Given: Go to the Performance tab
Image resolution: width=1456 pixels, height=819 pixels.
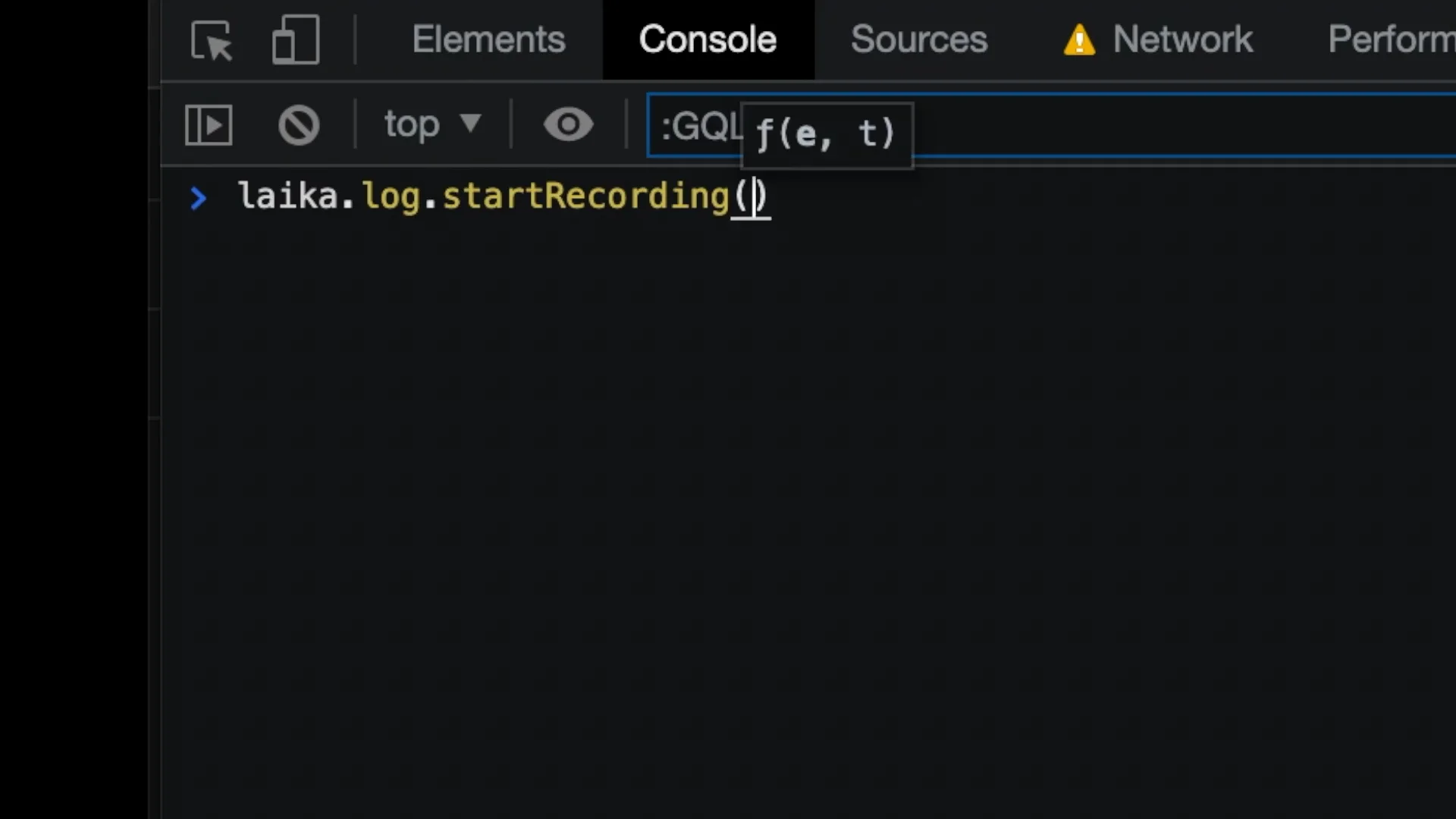Looking at the screenshot, I should click(x=1391, y=40).
